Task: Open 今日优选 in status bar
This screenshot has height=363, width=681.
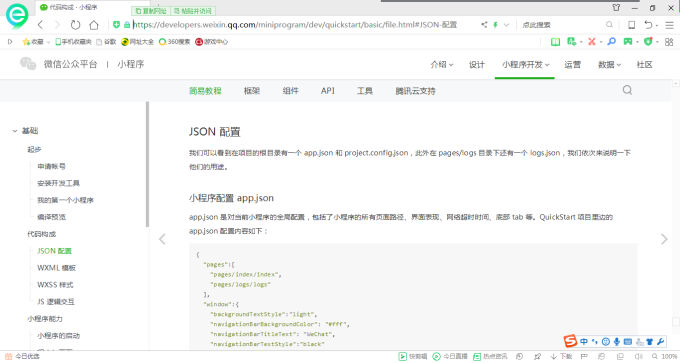Action: (x=22, y=356)
